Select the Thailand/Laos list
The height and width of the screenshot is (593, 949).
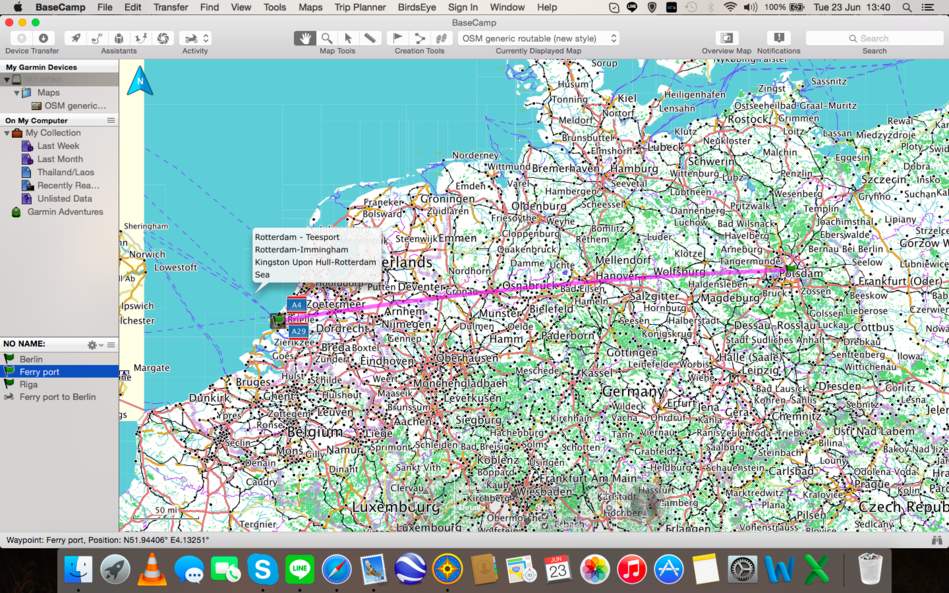(65, 172)
